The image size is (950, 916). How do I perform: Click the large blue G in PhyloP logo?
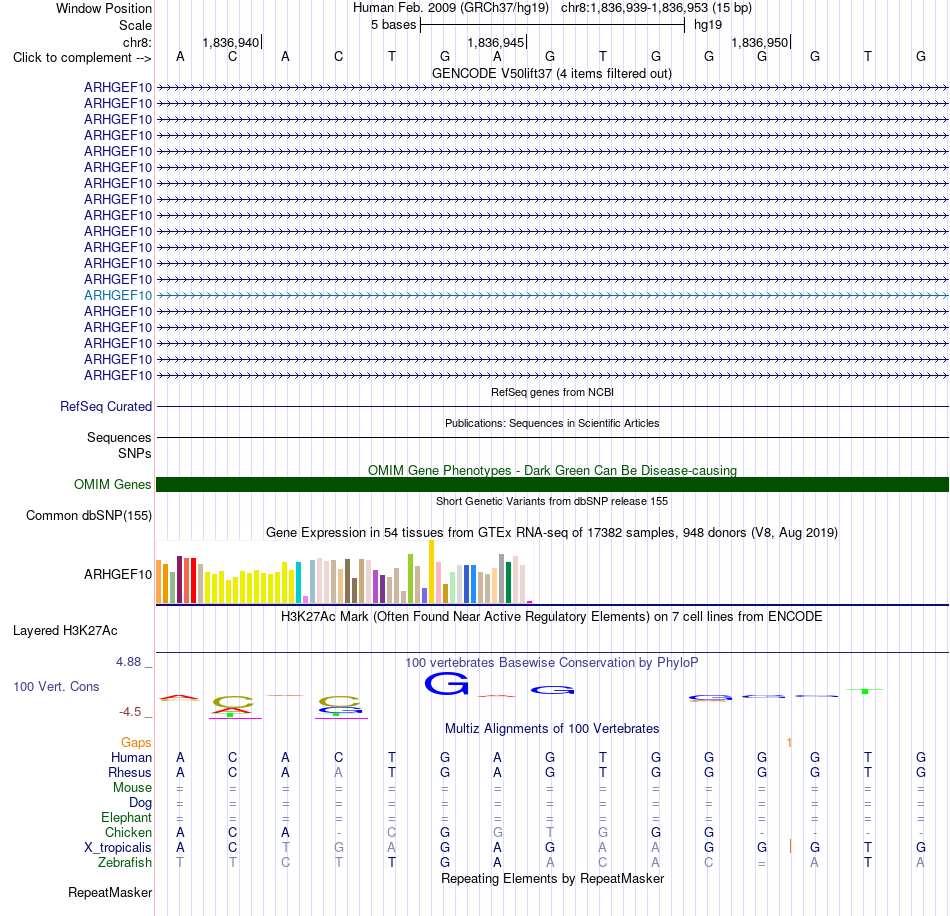click(447, 683)
